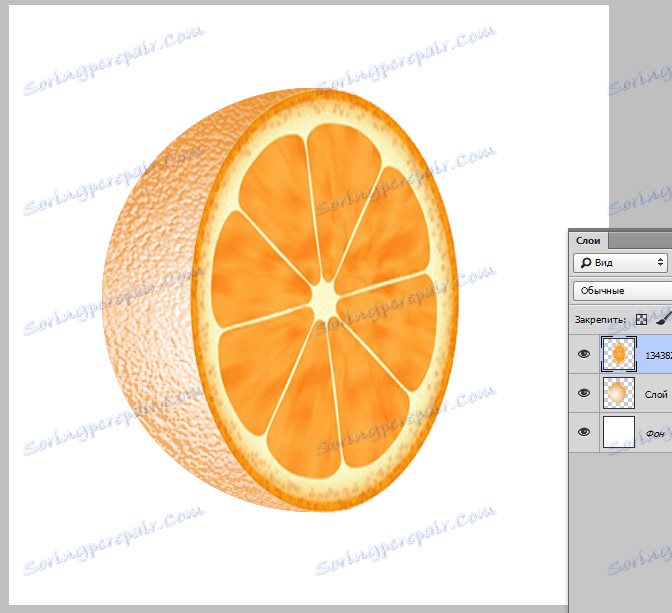Switch to the Слои panel tab

tap(588, 241)
